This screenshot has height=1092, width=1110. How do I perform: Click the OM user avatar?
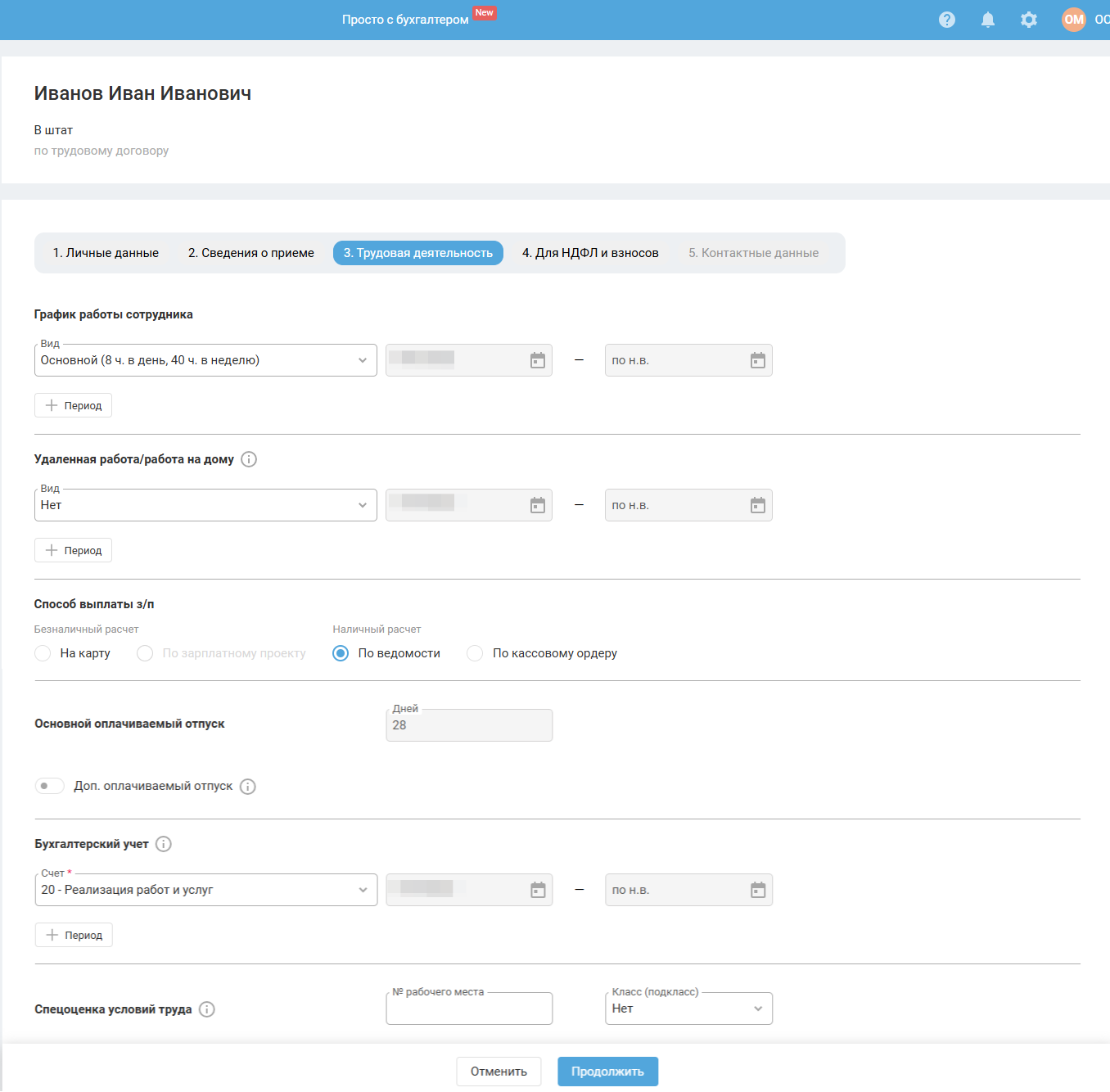[x=1074, y=20]
